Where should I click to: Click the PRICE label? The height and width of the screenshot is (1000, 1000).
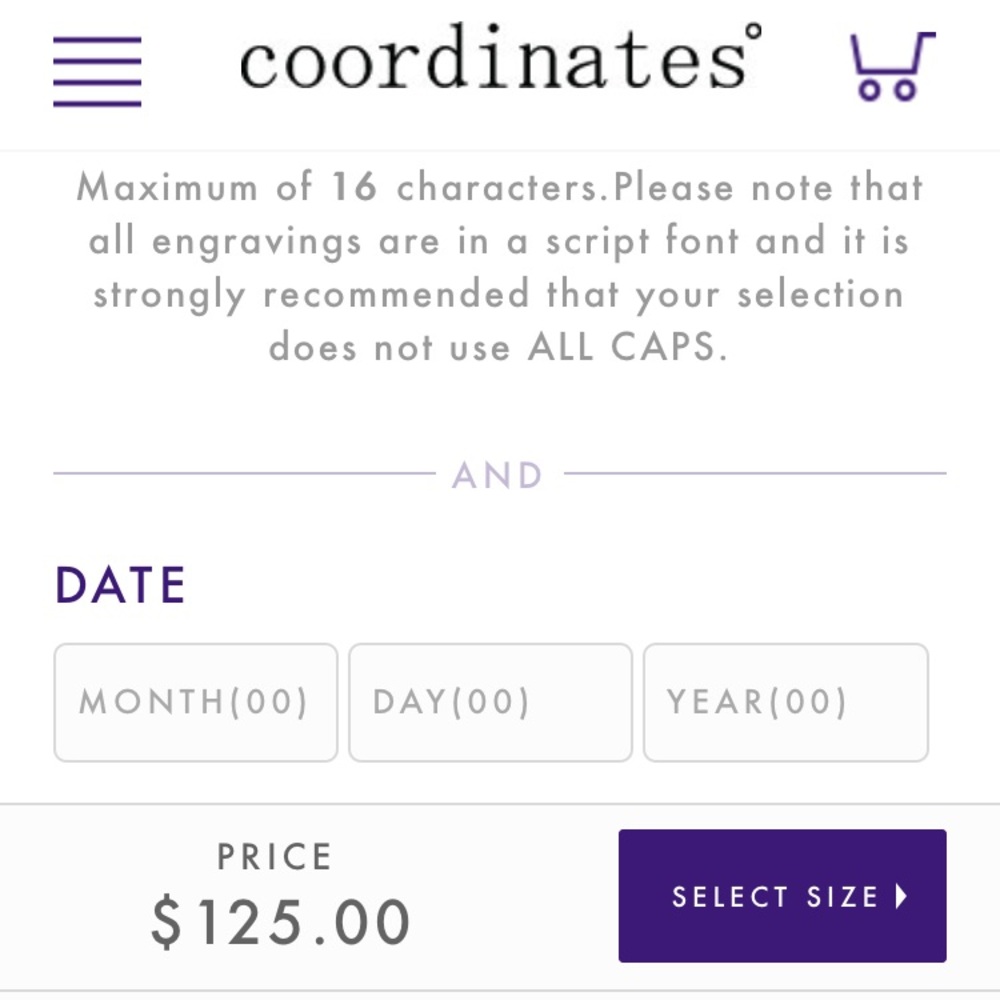(272, 856)
